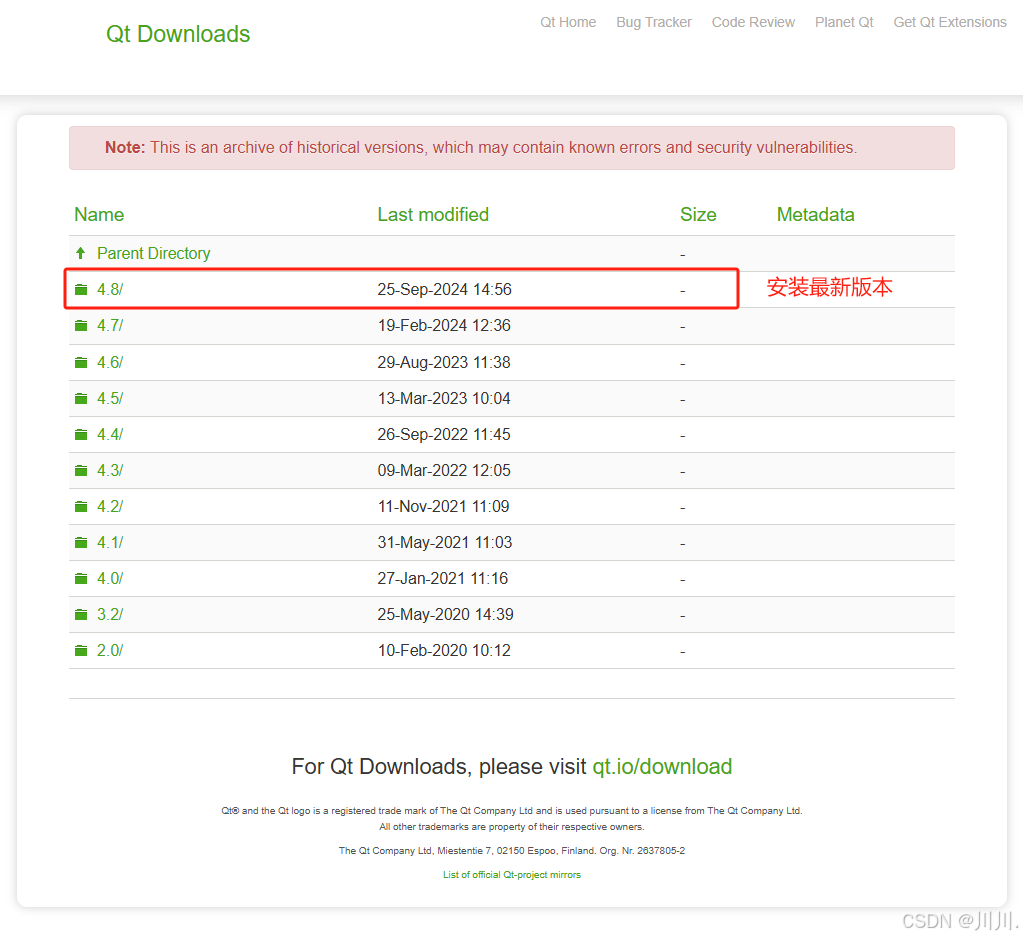Click date 09-Mar-2022 12:05
Screen dimensions: 1023x939
(x=444, y=470)
